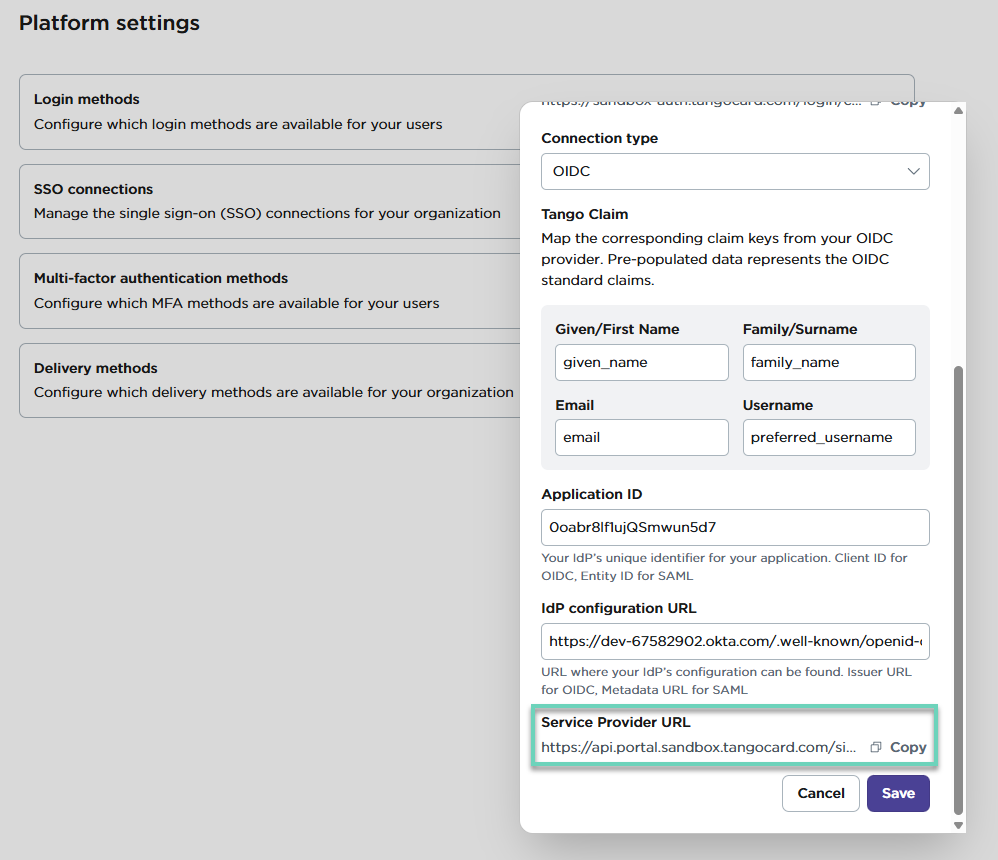The height and width of the screenshot is (860, 998).
Task: Click the scroll up arrow of dialog scrollbar
Action: (958, 110)
